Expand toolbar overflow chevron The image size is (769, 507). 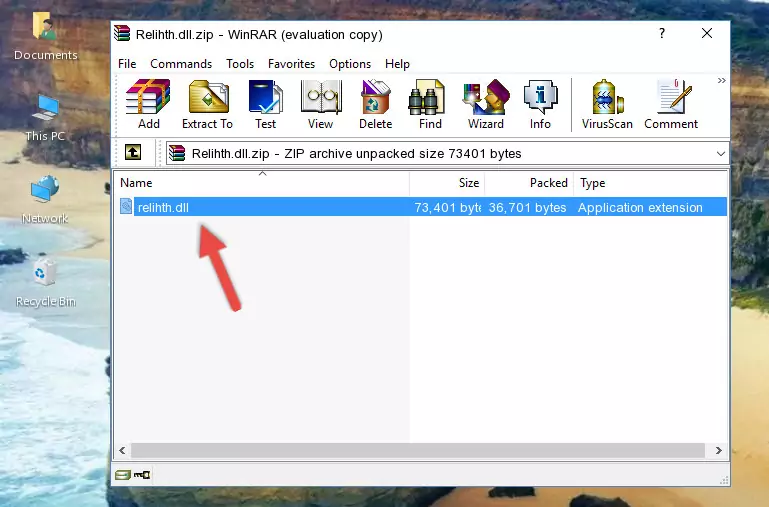[721, 80]
